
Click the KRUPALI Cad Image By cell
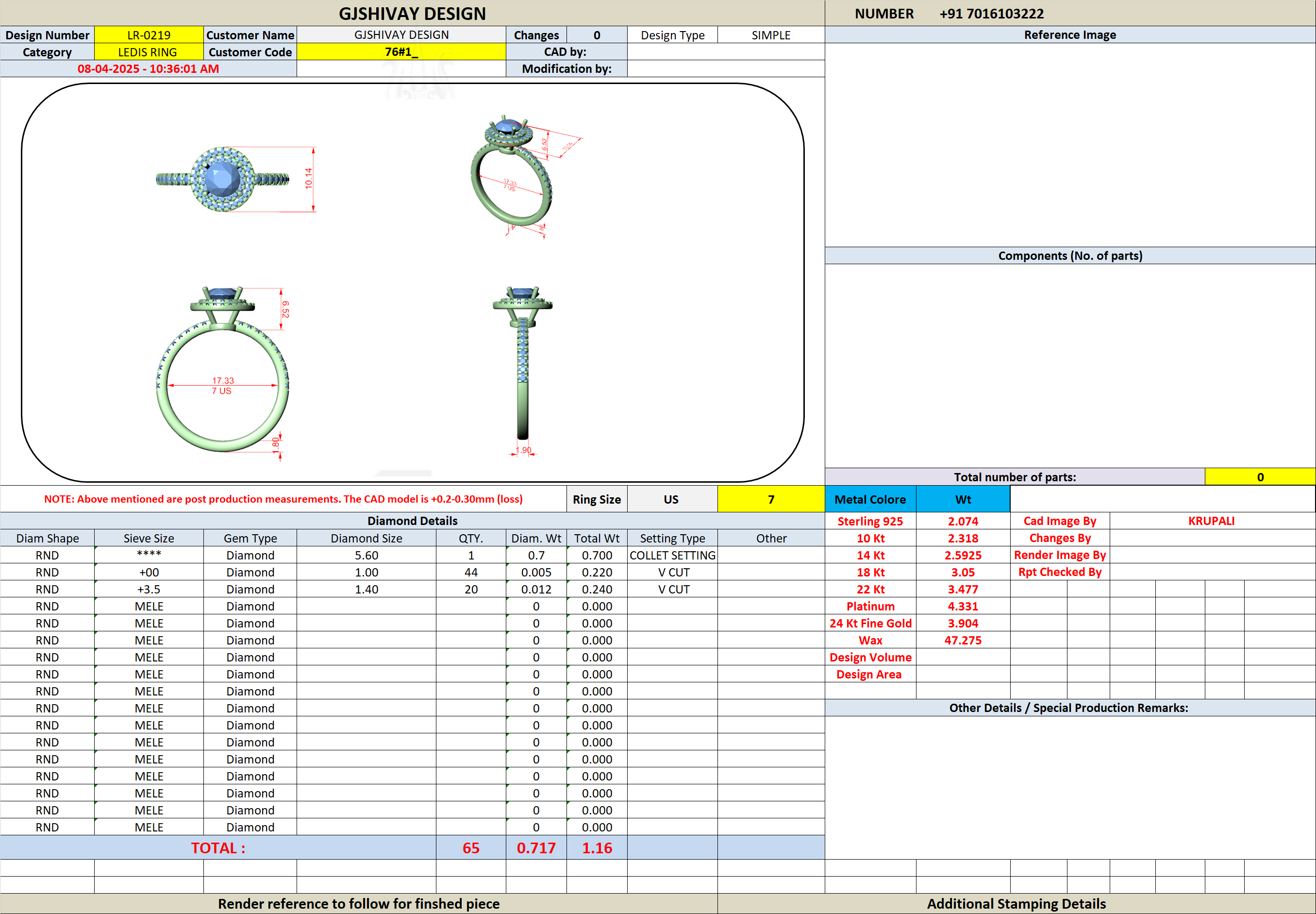pyautogui.click(x=1212, y=521)
